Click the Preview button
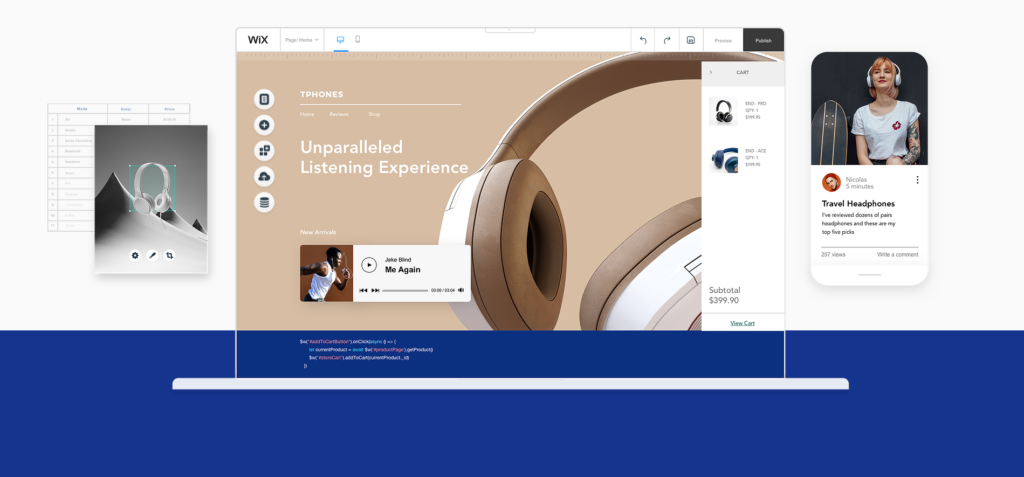1024x477 pixels. tap(723, 41)
